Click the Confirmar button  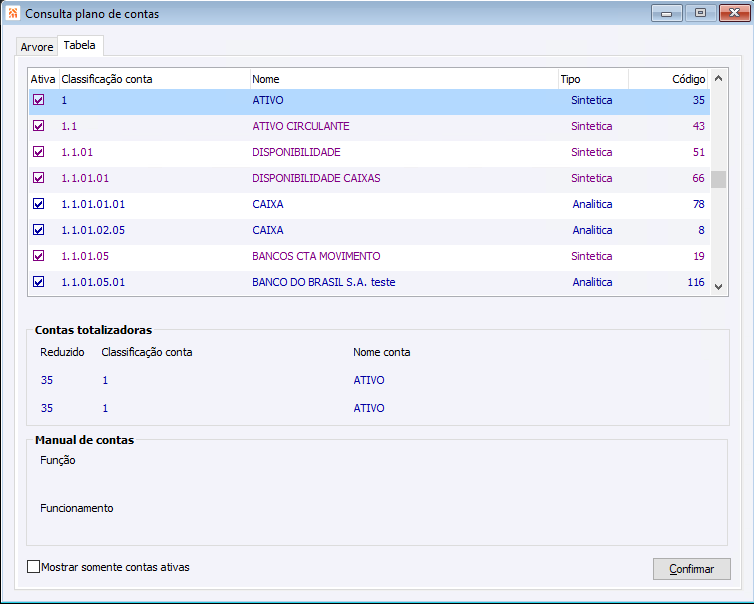691,569
